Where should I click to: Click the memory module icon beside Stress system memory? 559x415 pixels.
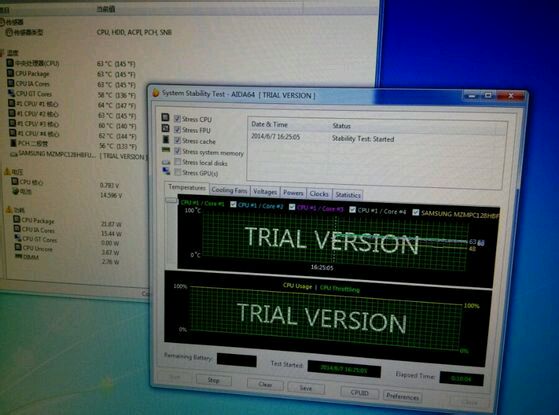coord(166,150)
